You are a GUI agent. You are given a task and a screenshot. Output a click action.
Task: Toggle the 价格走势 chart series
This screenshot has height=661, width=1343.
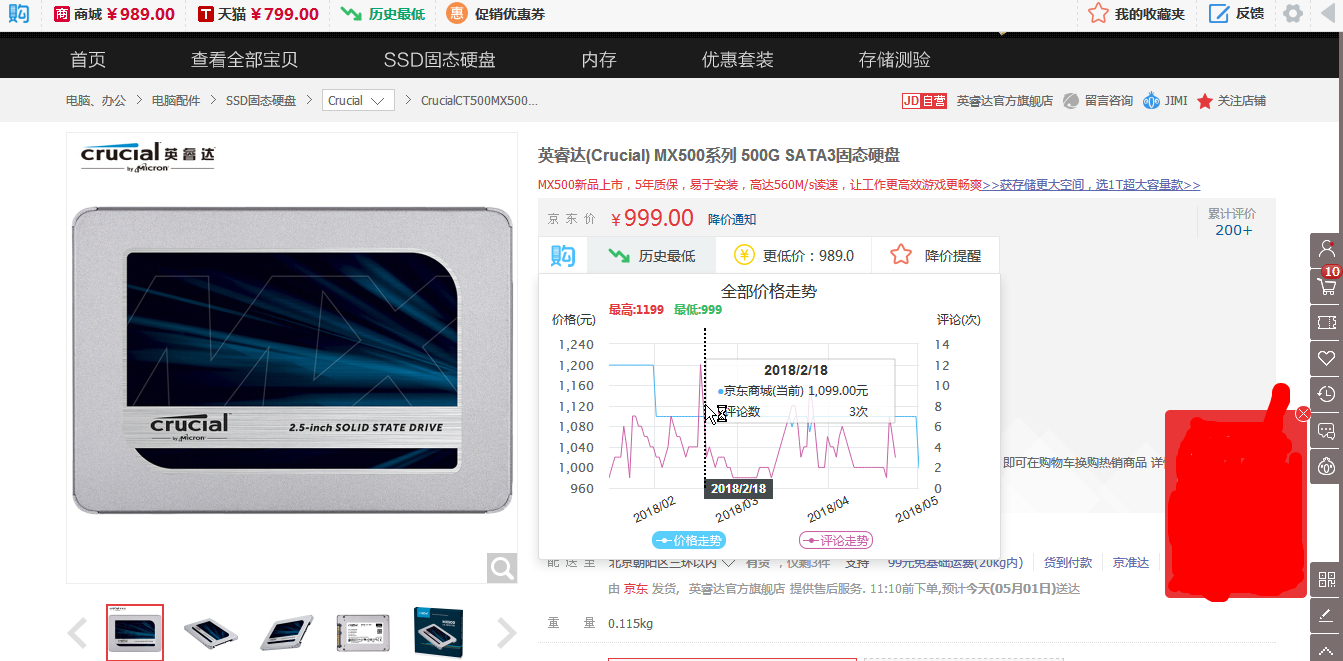click(x=688, y=541)
